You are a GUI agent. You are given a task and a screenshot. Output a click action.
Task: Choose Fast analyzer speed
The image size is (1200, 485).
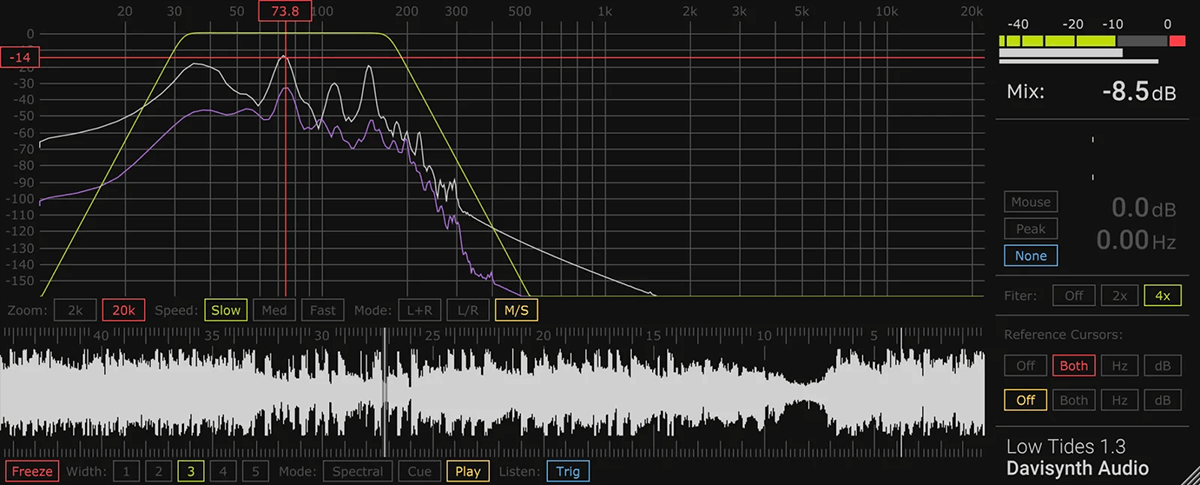coord(322,310)
